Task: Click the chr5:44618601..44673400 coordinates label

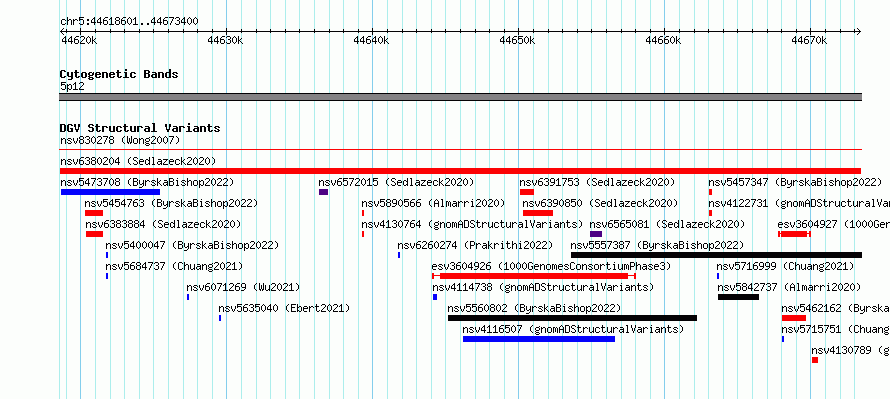Action: [x=129, y=22]
